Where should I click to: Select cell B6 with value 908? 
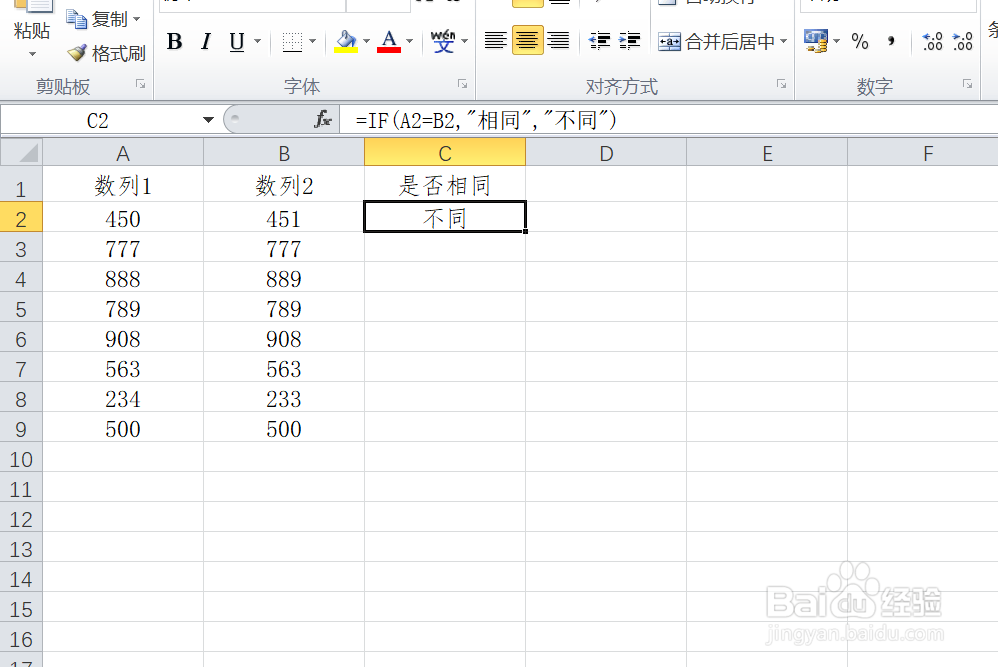point(284,339)
